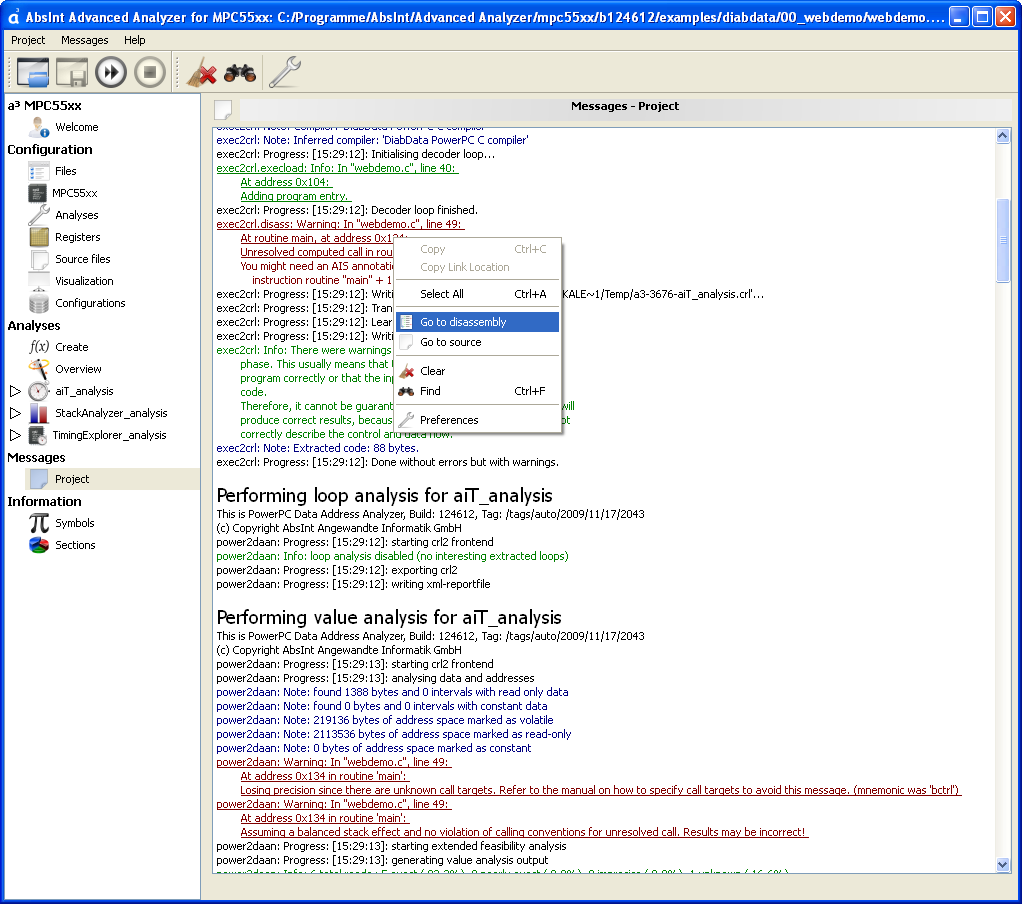Image resolution: width=1022 pixels, height=904 pixels.
Task: Choose Preferences in context menu
Action: coord(477,420)
